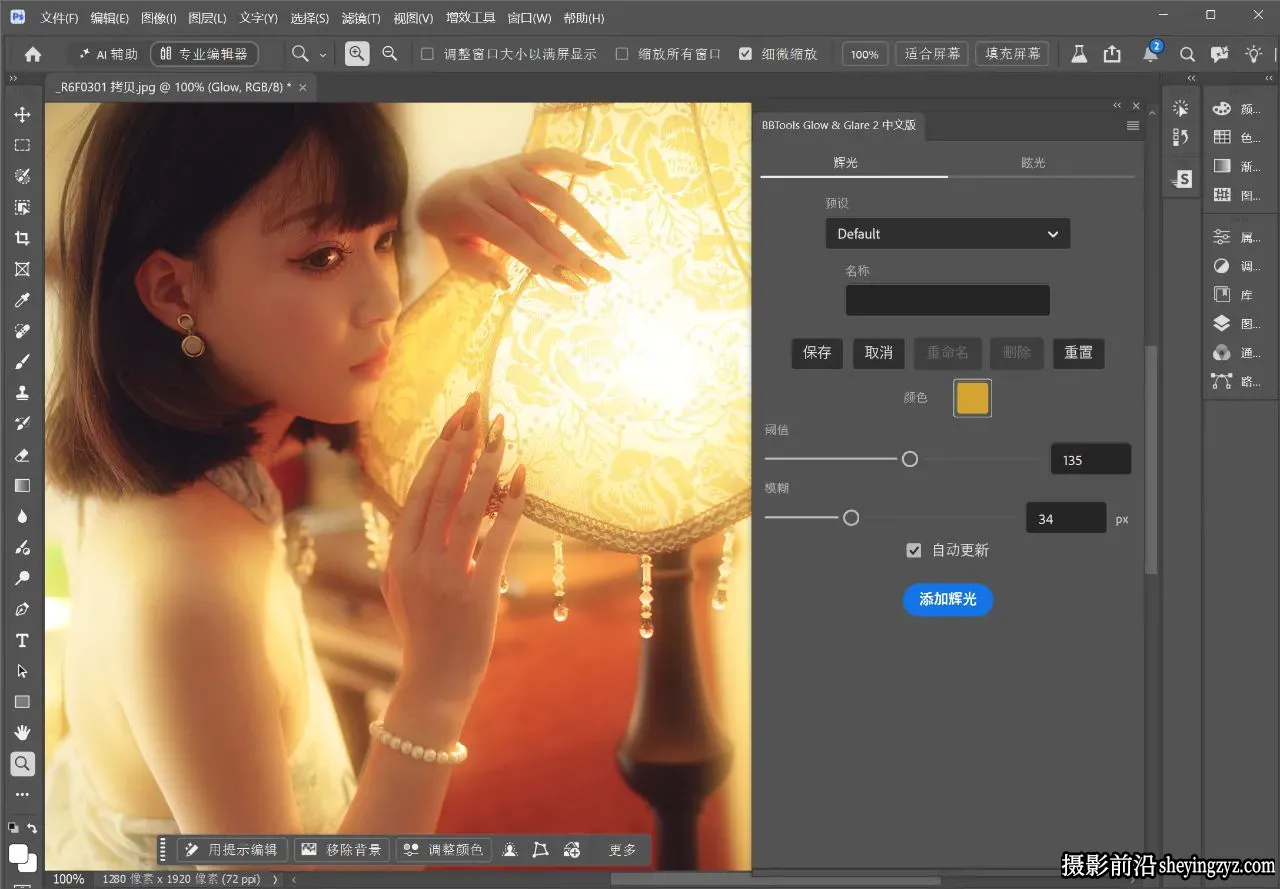Select the Clone Stamp tool
Screen dimensions: 1280x889
[22, 393]
